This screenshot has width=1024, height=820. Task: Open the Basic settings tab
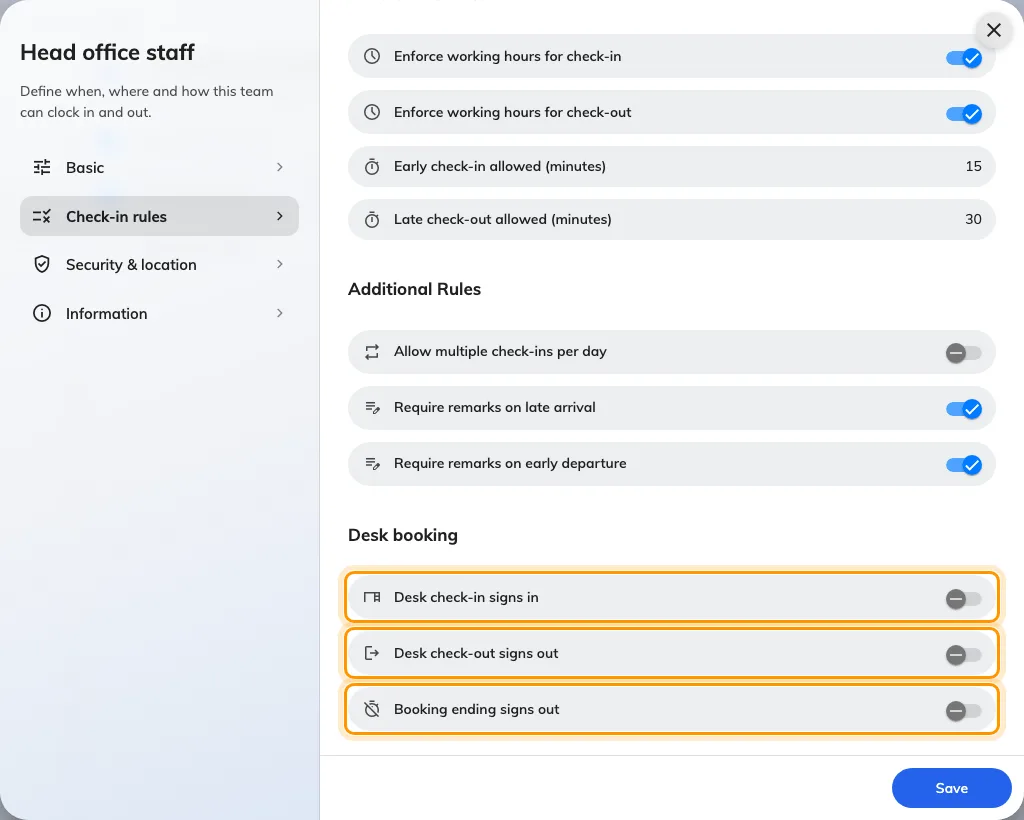pos(159,167)
